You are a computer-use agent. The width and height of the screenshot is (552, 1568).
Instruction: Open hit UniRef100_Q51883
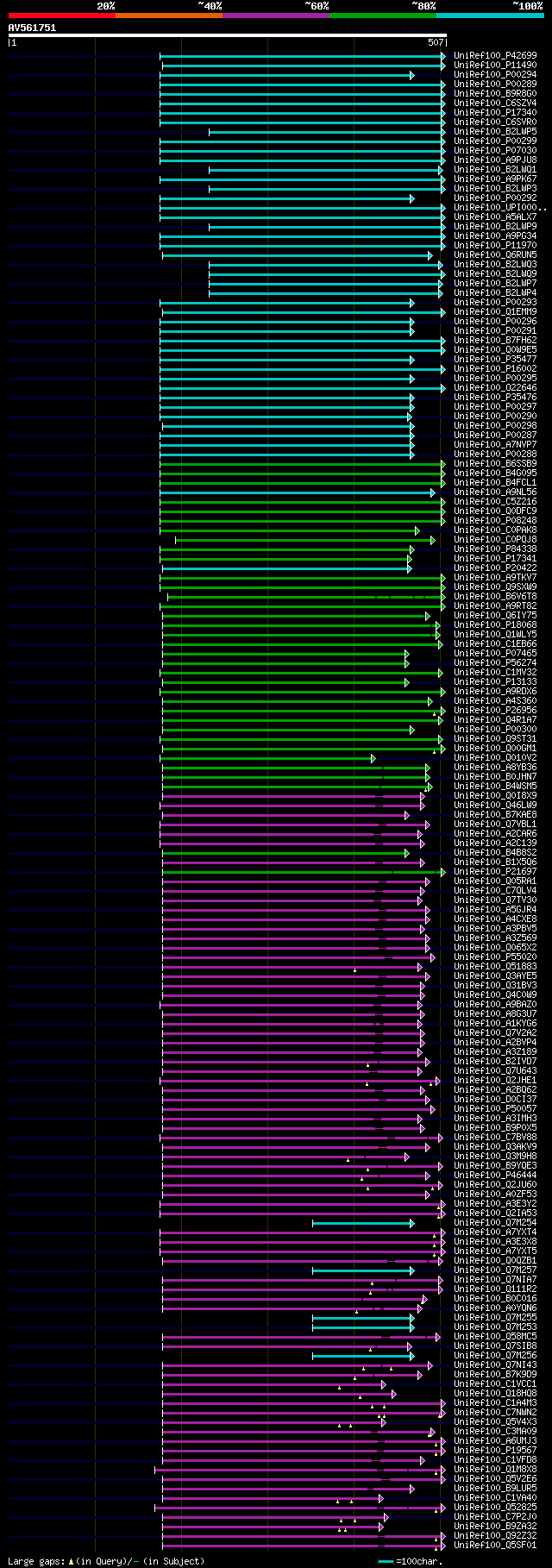pos(495,966)
